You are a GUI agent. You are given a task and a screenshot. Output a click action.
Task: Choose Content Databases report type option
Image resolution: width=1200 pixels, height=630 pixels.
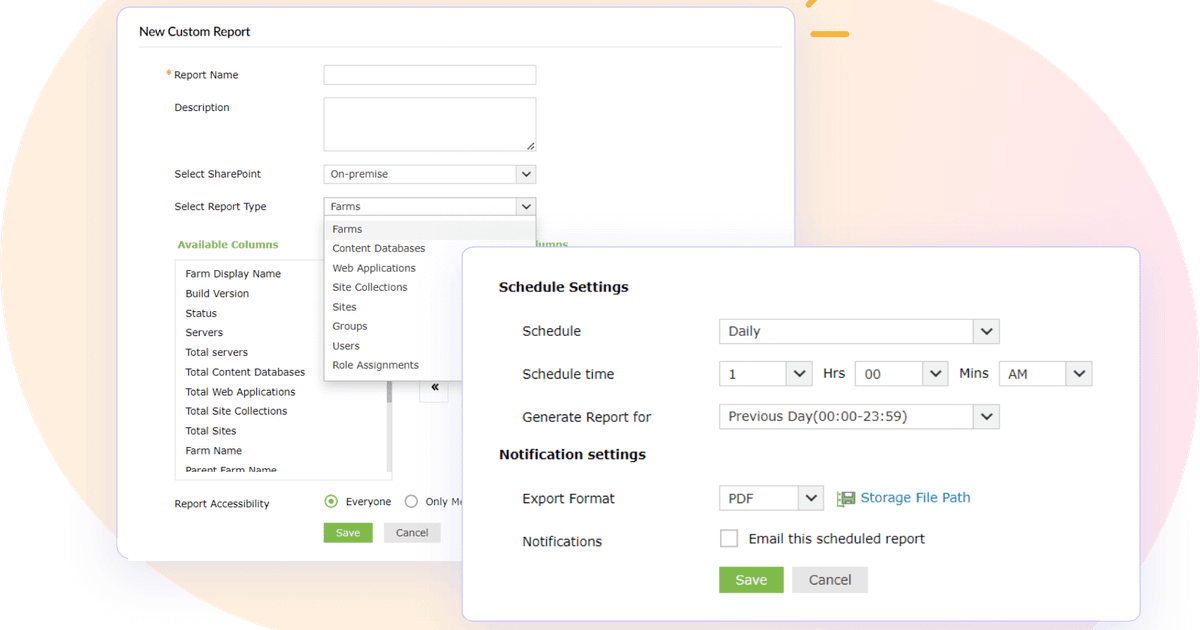379,248
